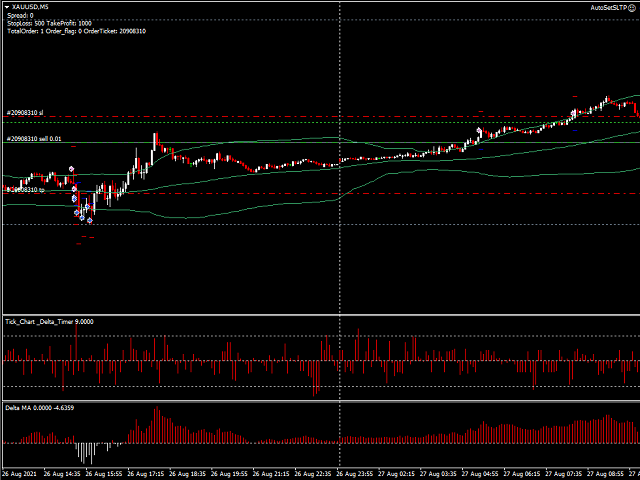Select the #20908310 sl stop loss label
Image resolution: width=640 pixels, height=480 pixels.
coord(25,112)
